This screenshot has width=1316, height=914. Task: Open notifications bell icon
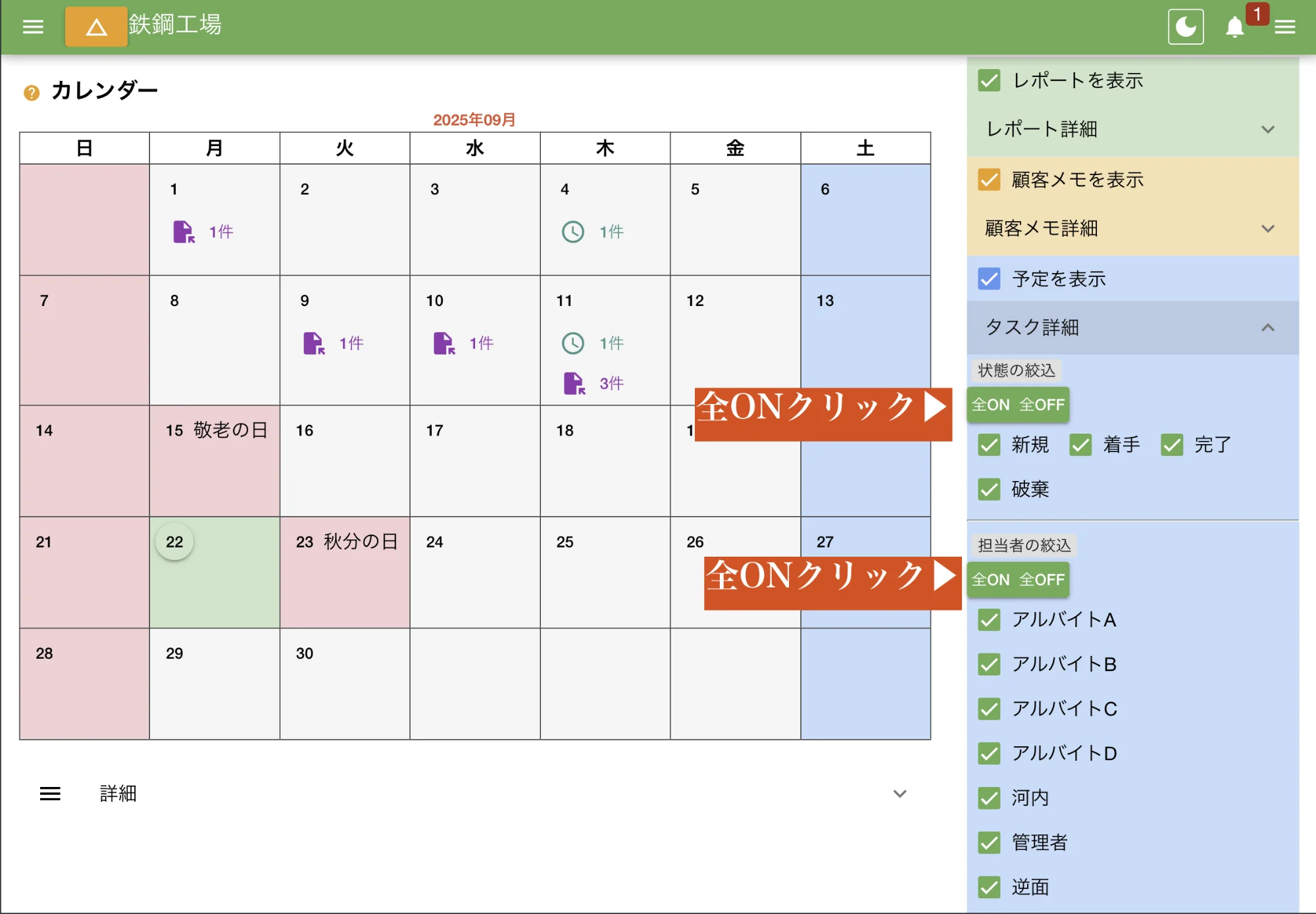click(1234, 28)
